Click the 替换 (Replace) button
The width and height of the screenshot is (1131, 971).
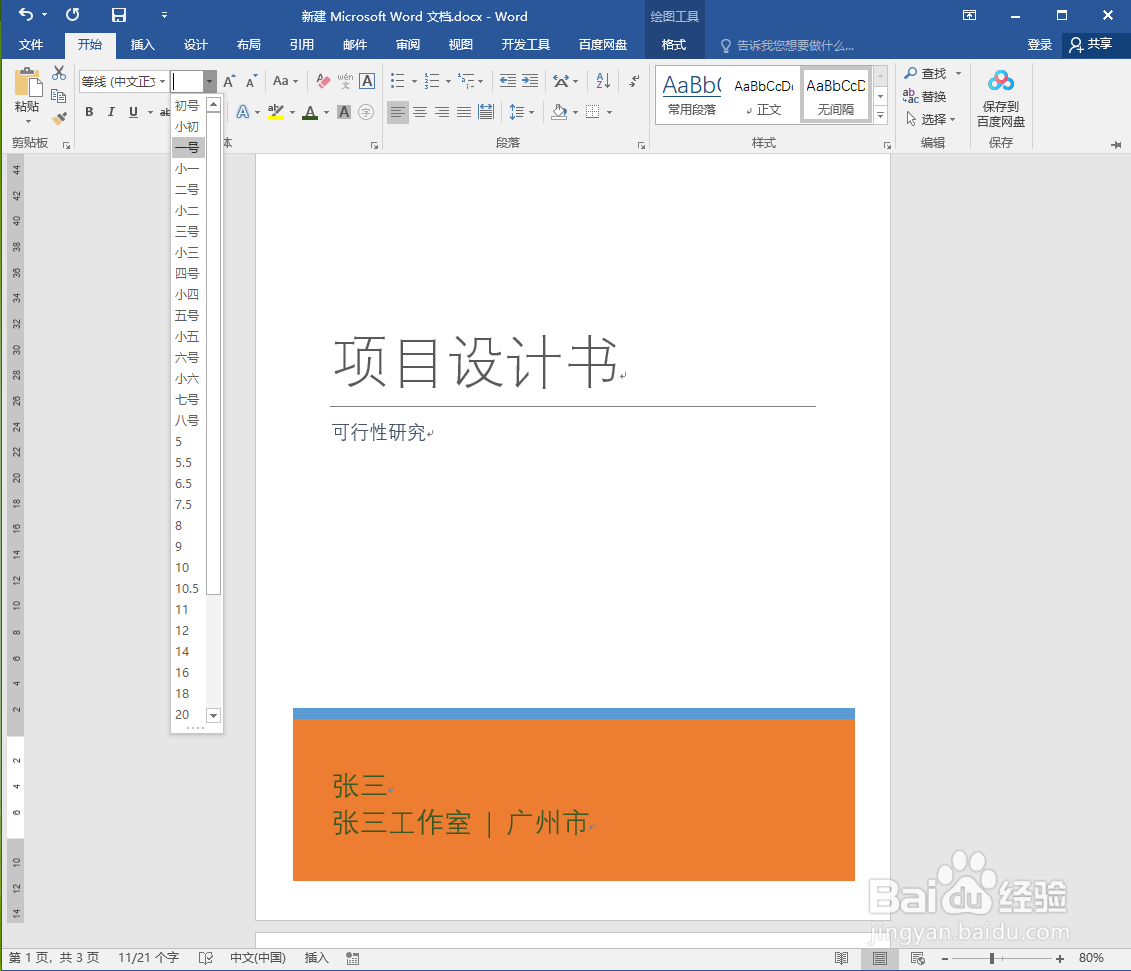932,95
